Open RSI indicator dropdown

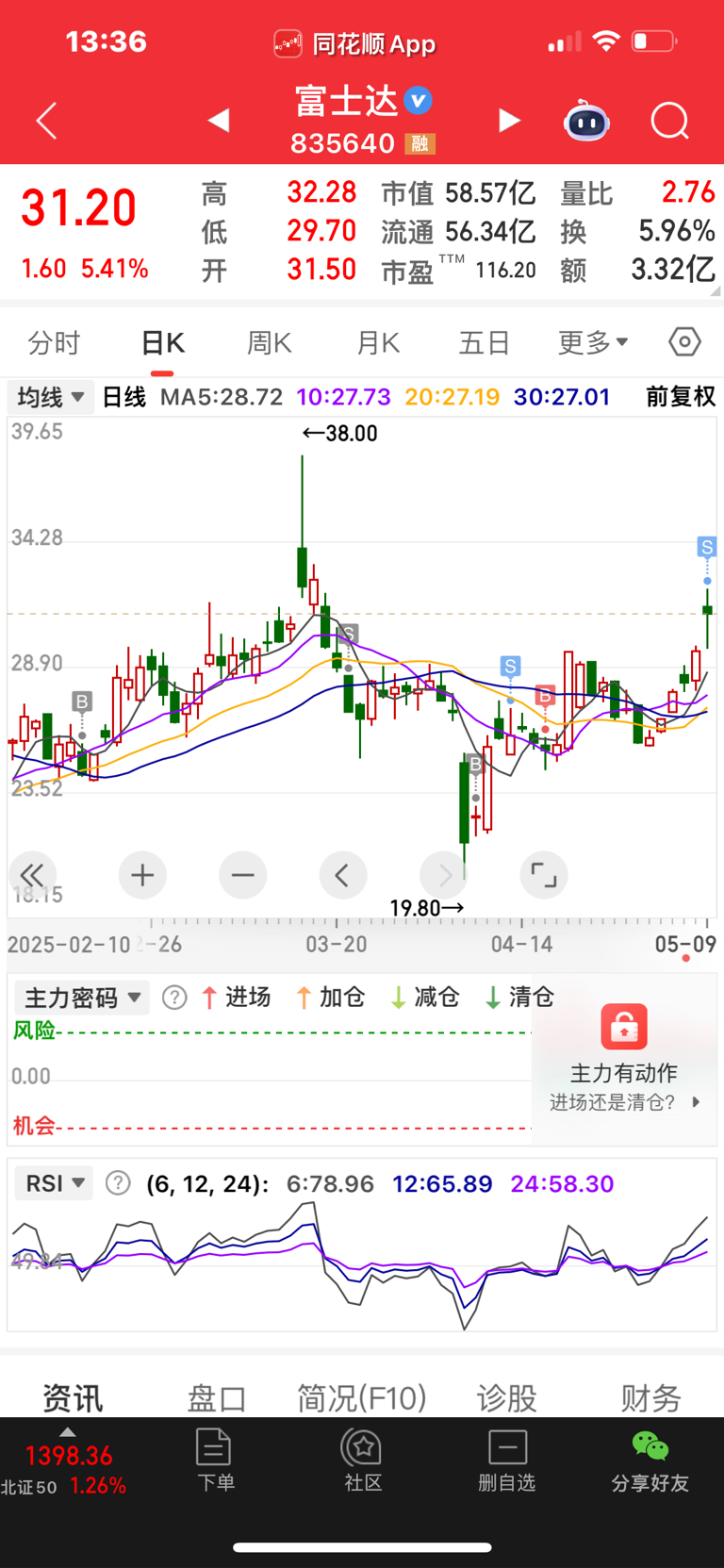(x=55, y=1182)
